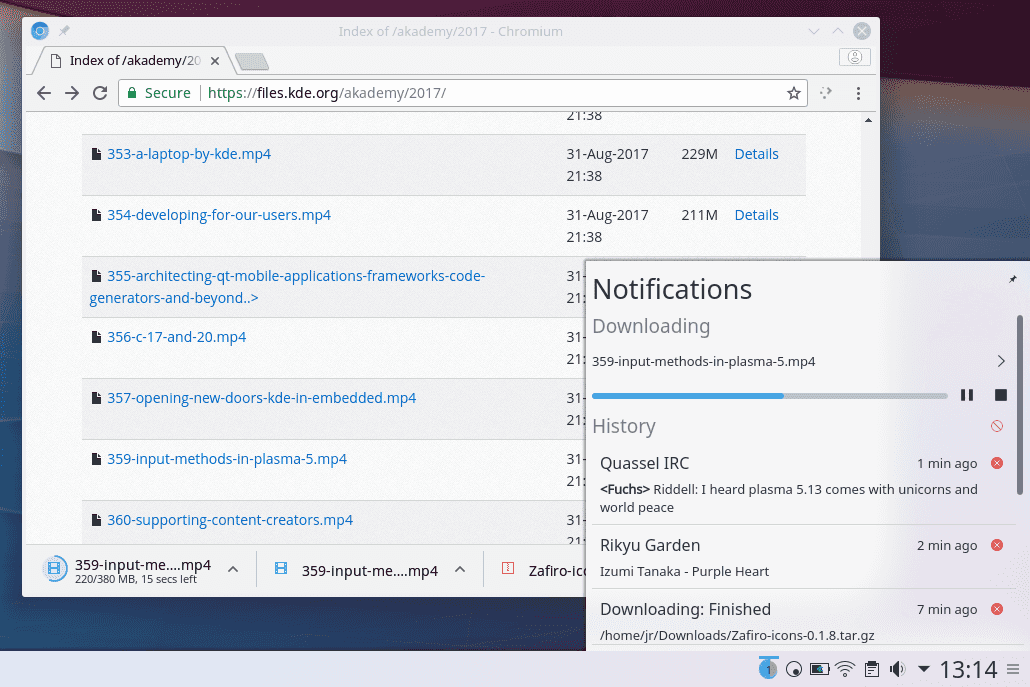Open Chromium's profile avatar icon
This screenshot has width=1030, height=687.
tap(855, 57)
